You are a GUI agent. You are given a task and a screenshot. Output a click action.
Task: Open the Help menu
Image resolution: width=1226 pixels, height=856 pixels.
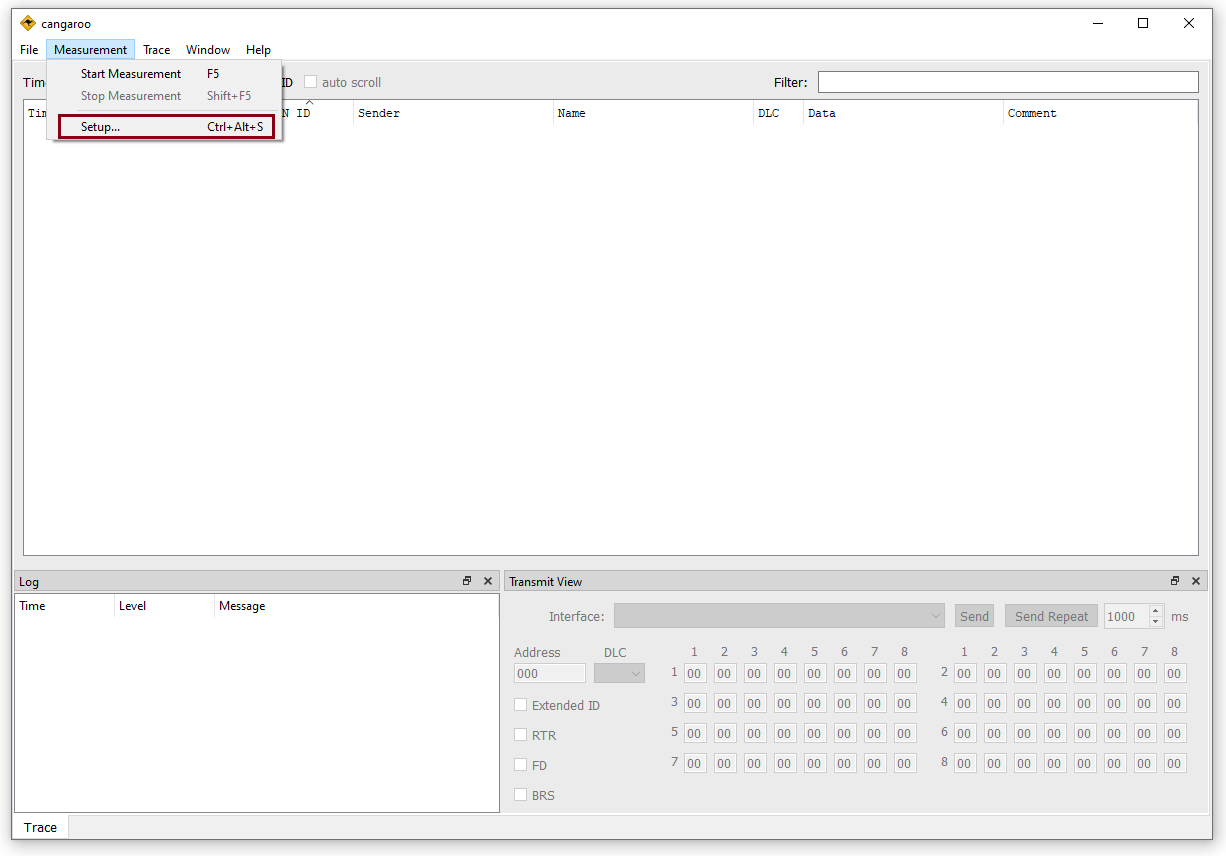tap(258, 50)
